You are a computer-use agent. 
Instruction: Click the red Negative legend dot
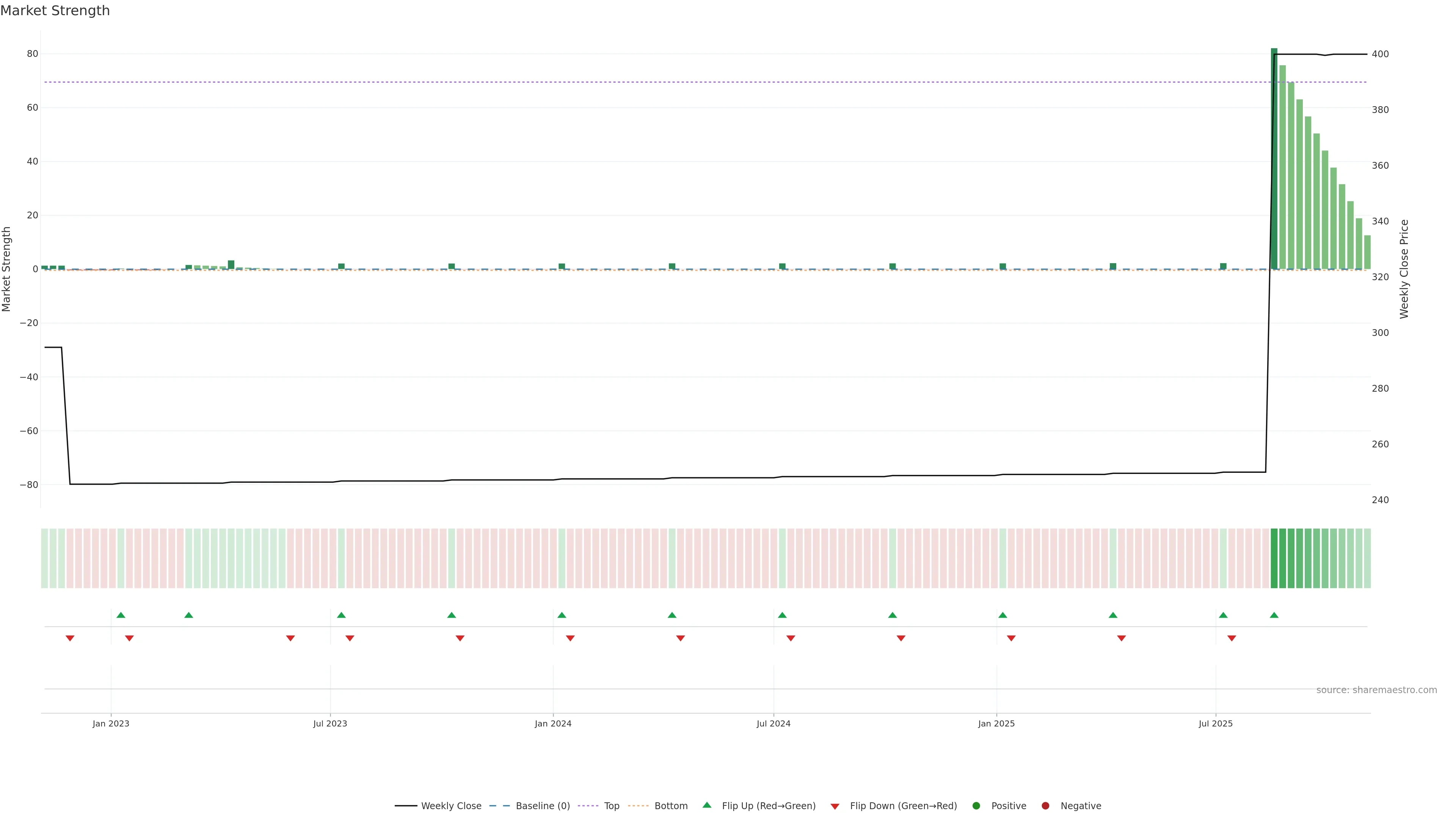click(1045, 806)
